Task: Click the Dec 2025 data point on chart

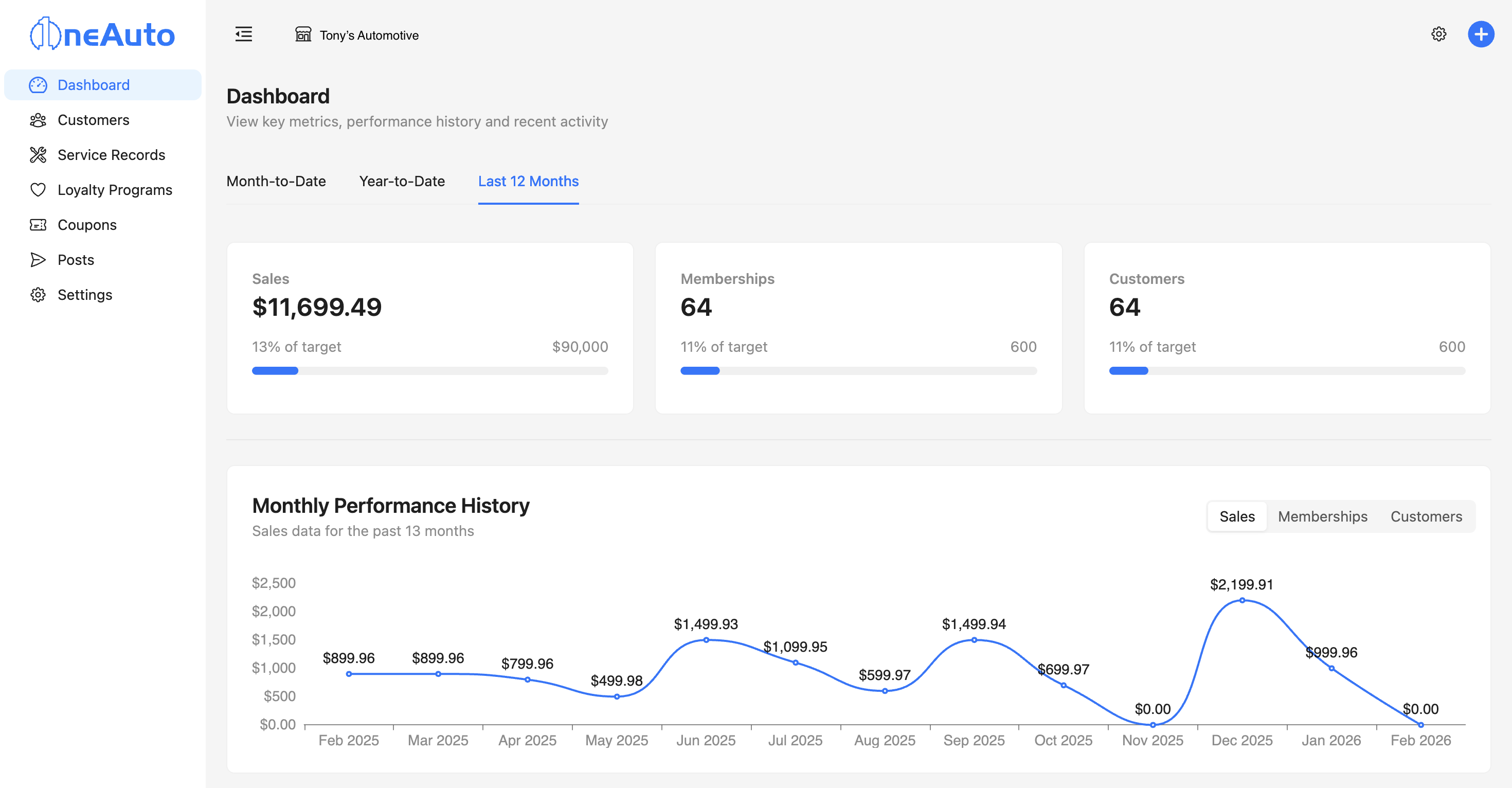Action: click(x=1241, y=601)
